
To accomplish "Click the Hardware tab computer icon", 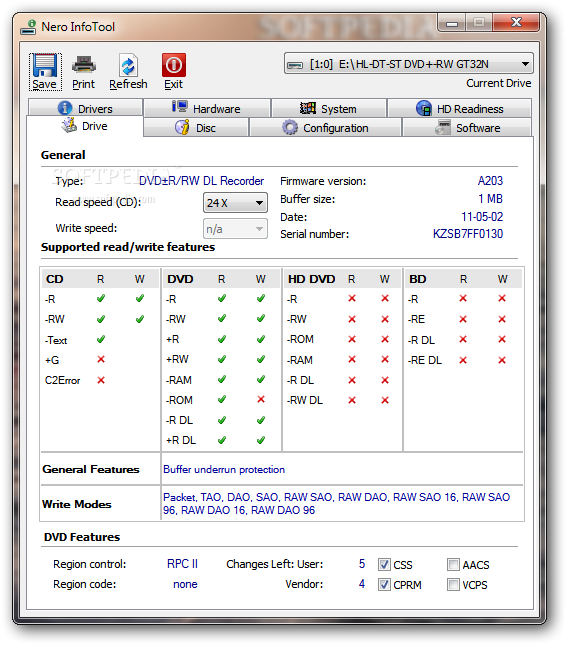I will click(180, 107).
